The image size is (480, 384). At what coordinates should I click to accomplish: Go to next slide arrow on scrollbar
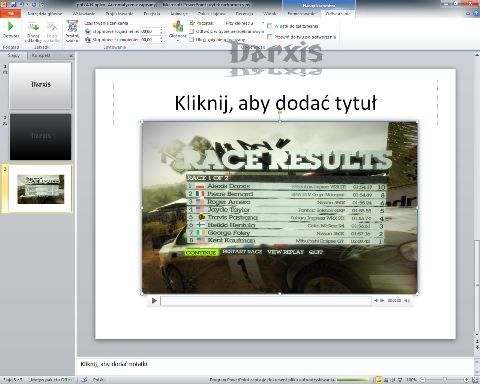(477, 348)
